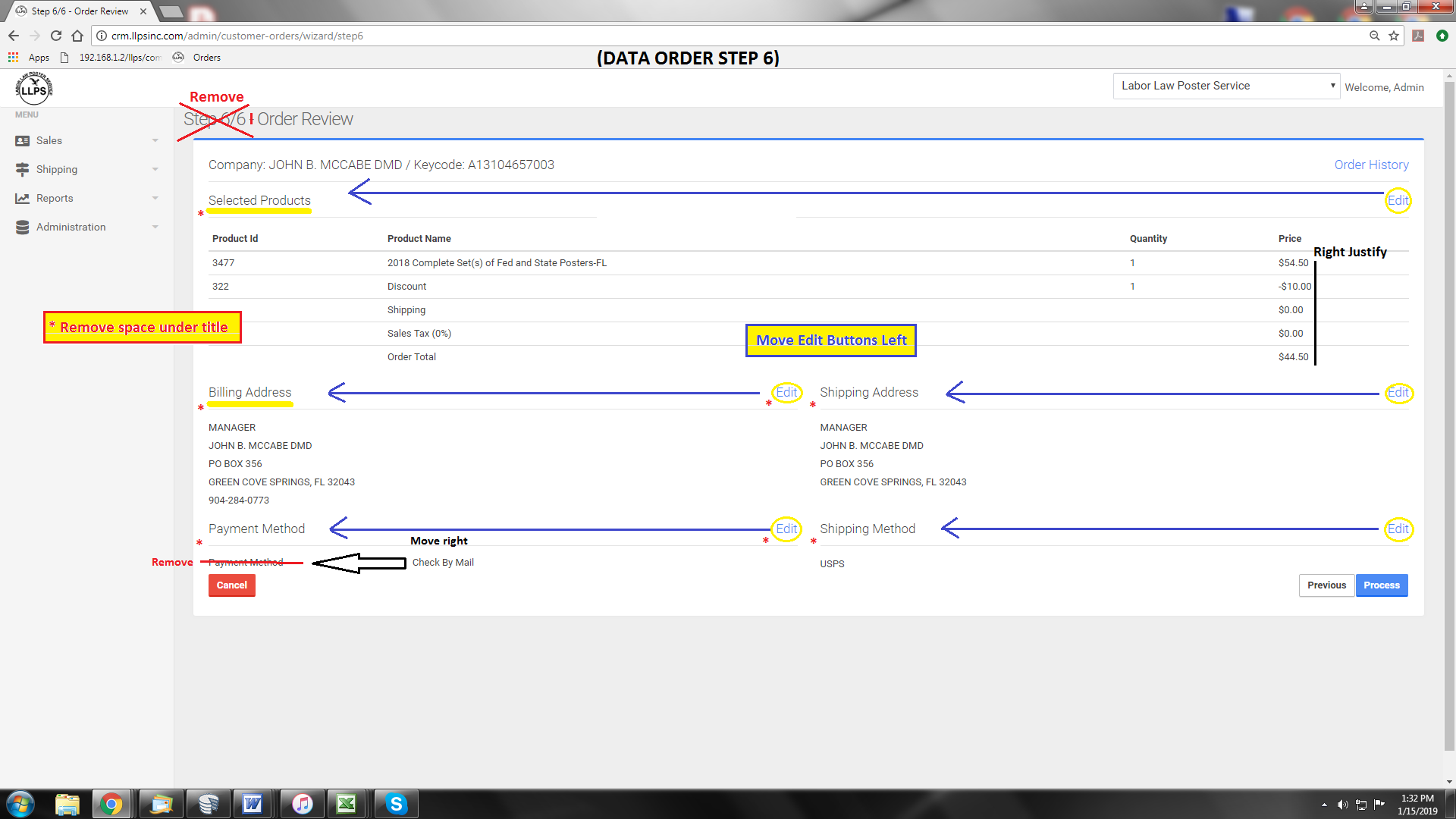The width and height of the screenshot is (1456, 819).
Task: Expand the Administration menu chevron
Action: point(155,227)
